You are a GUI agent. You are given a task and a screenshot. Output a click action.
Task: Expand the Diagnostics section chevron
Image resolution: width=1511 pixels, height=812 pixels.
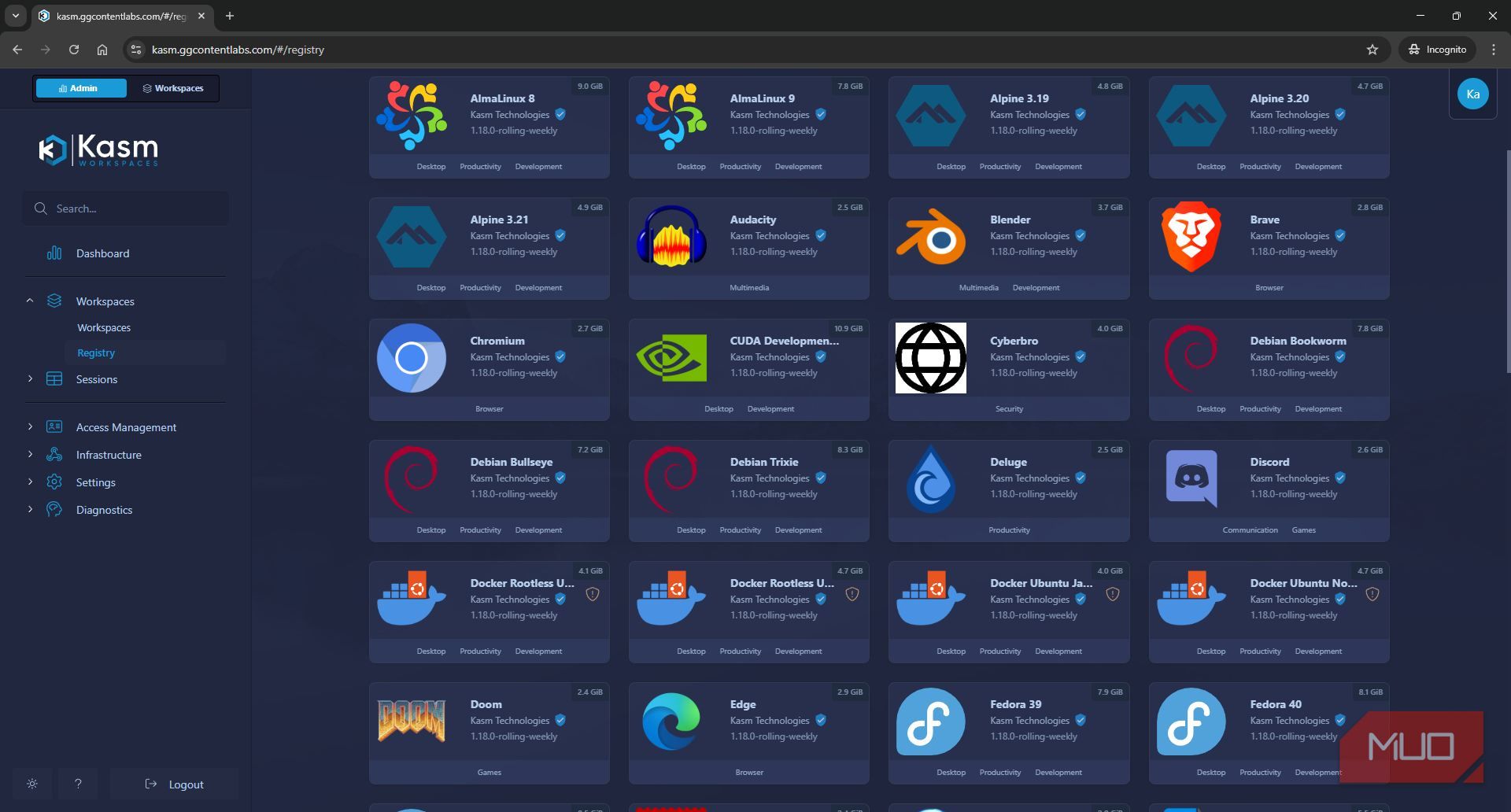point(30,509)
